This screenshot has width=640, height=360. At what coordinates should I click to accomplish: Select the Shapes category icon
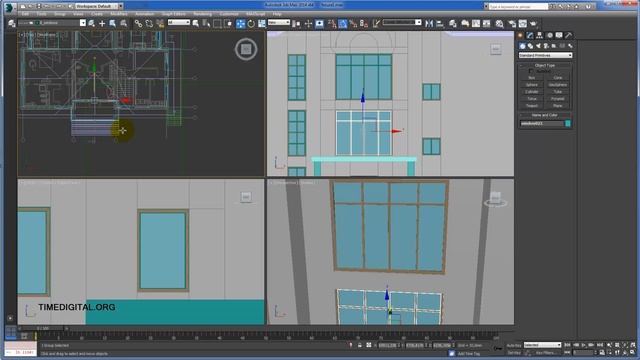[530, 46]
